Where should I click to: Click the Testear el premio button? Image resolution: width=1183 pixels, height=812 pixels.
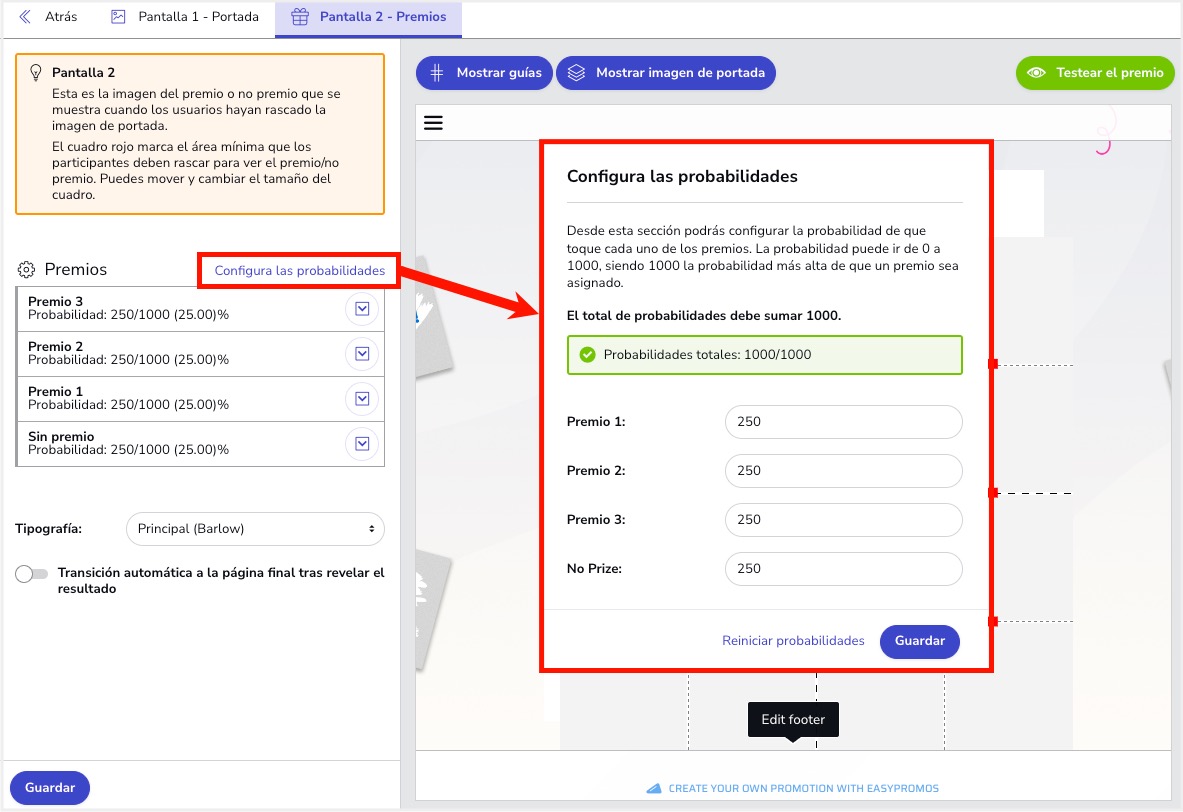click(1095, 73)
